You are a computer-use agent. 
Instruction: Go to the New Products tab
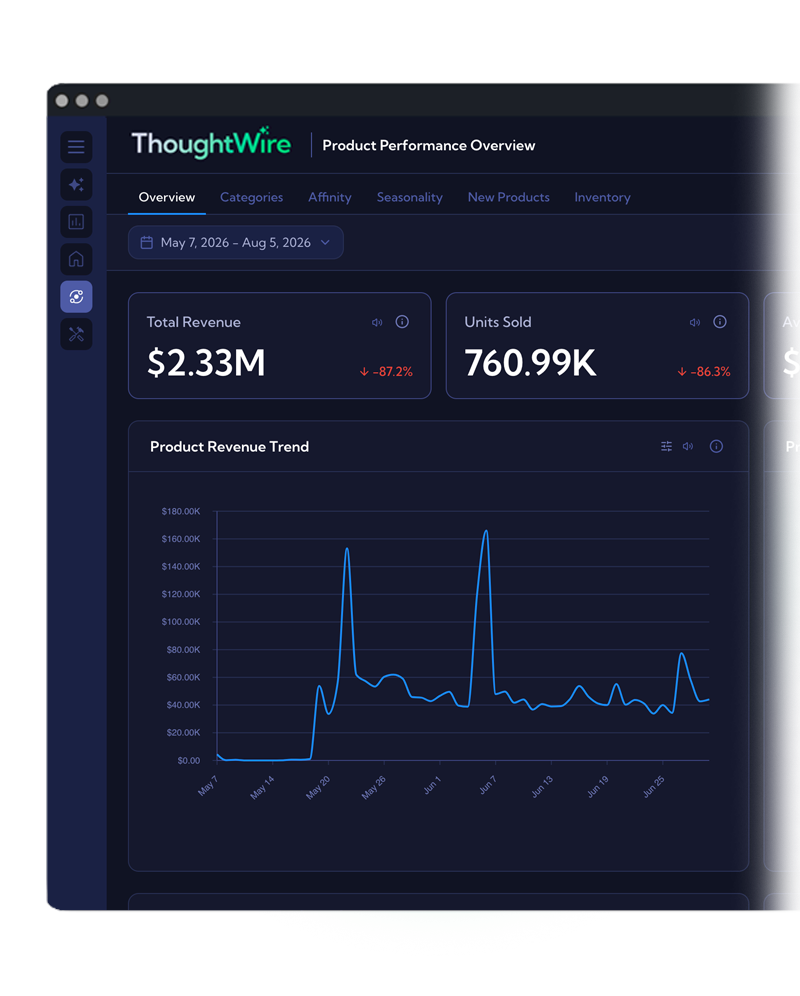(x=508, y=198)
